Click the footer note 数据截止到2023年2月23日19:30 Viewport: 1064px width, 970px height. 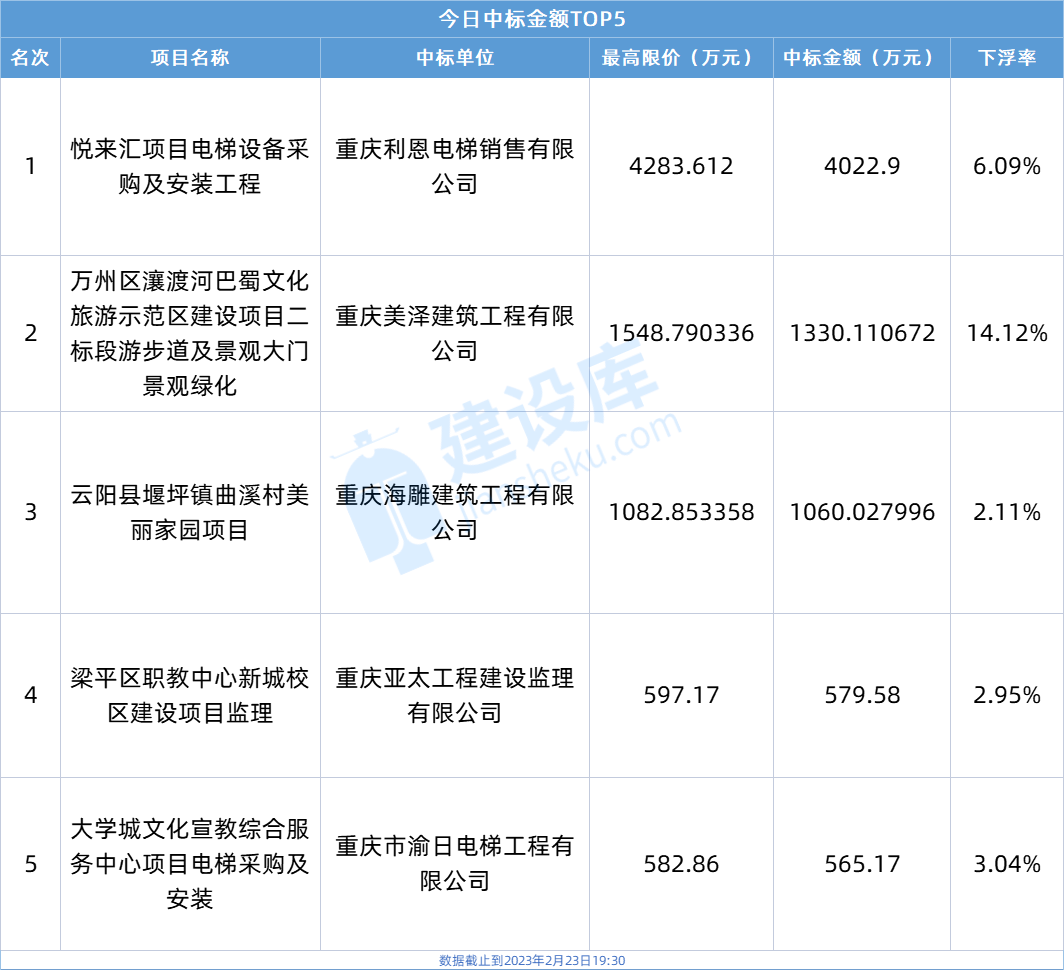click(532, 960)
